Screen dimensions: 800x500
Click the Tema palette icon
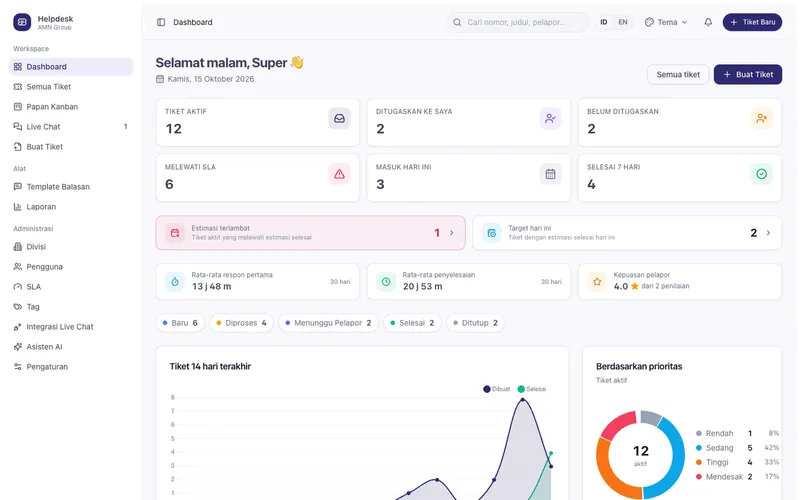[649, 22]
